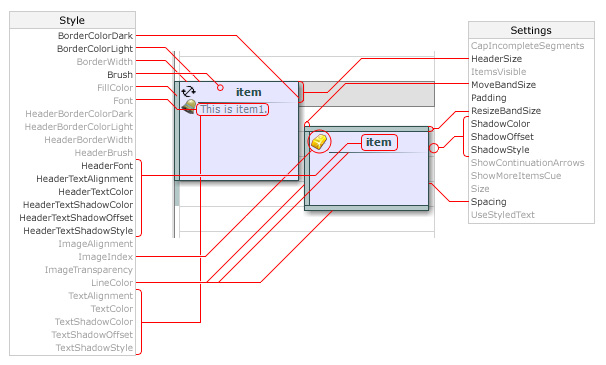Click the red circle marker next to ShadowOffset line
This screenshot has height=365, width=606.
click(434, 148)
